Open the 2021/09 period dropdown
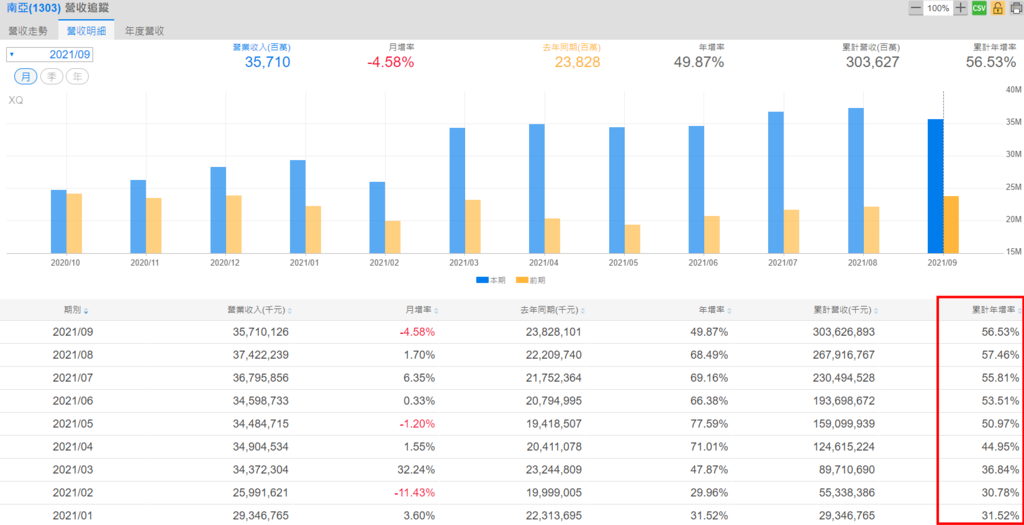The height and width of the screenshot is (525, 1024). pyautogui.click(x=50, y=54)
